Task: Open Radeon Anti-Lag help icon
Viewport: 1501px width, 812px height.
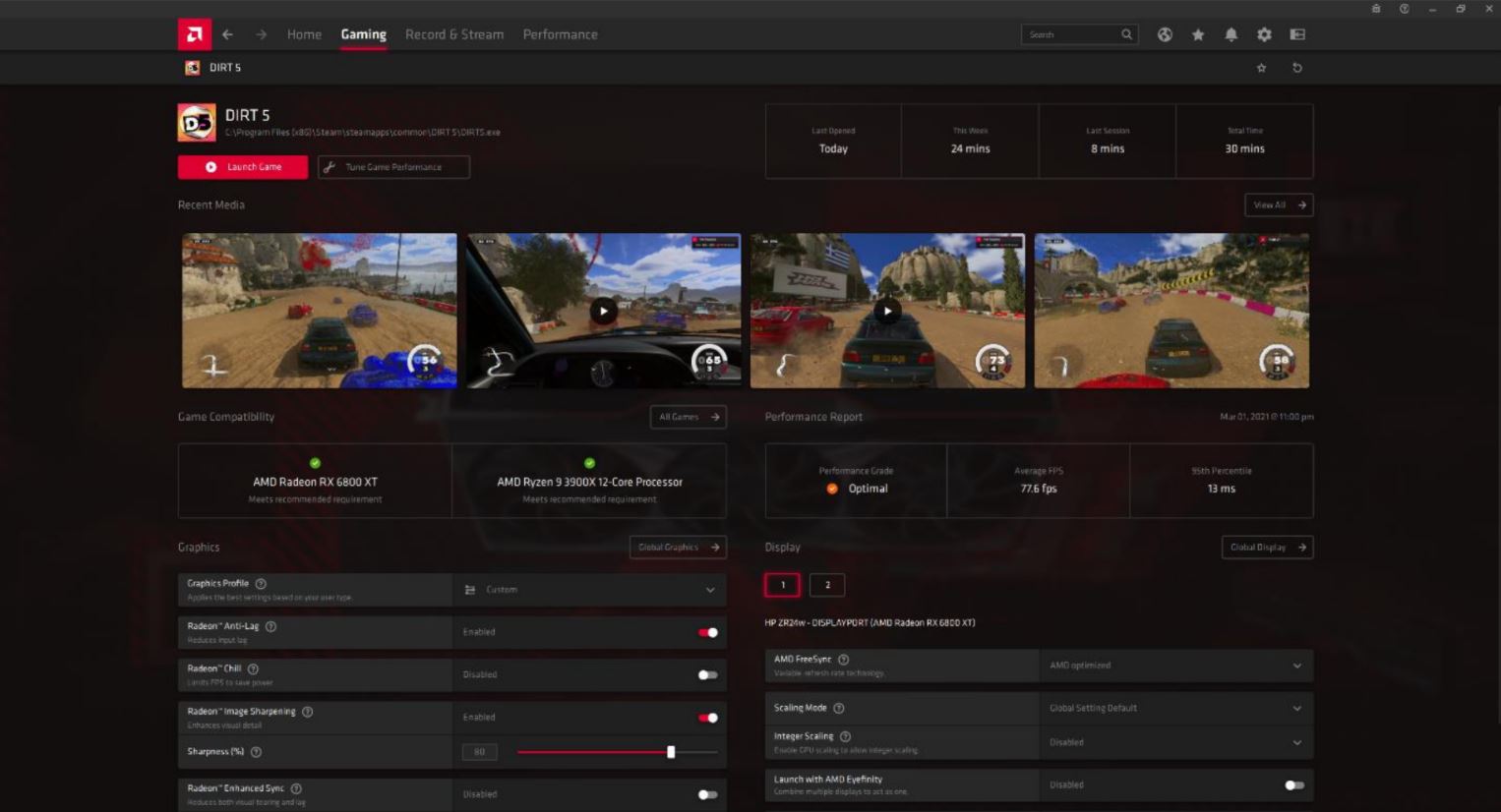Action: 270,626
